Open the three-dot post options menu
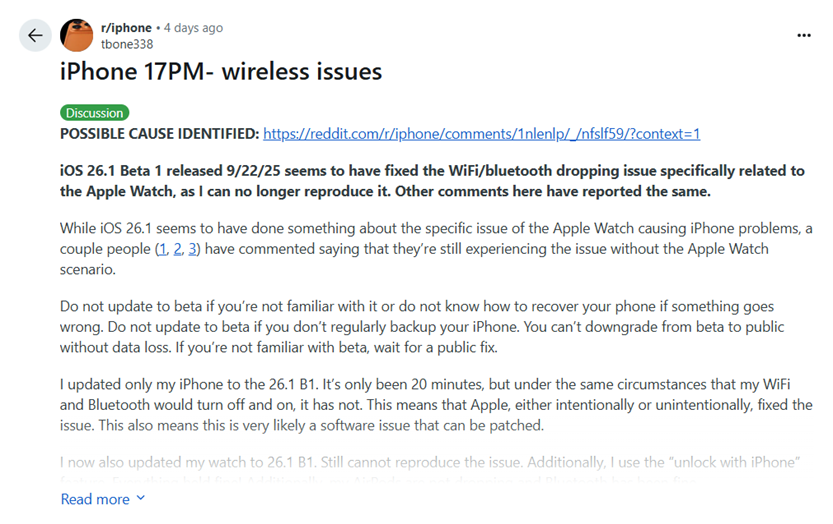This screenshot has height=524, width=833. click(x=804, y=35)
